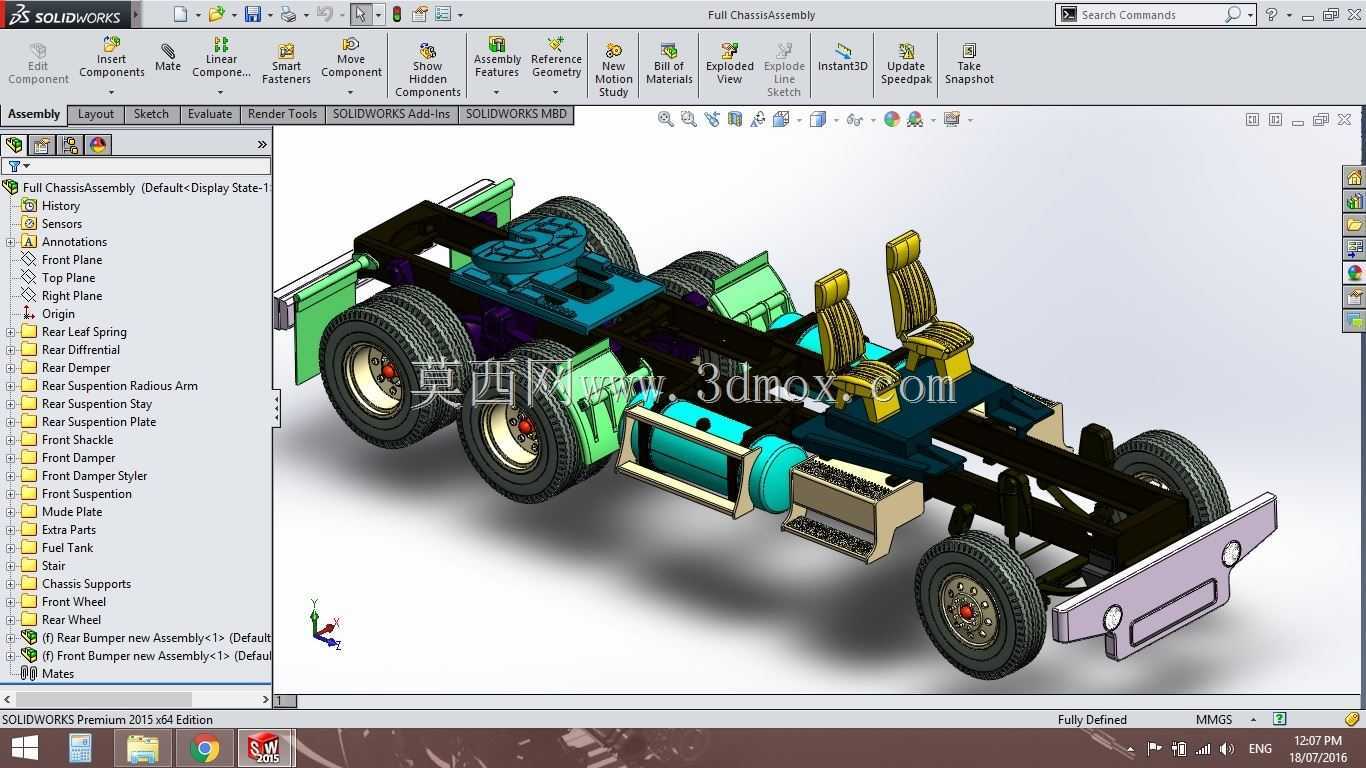Open the ConfigurationManager tab icon
This screenshot has height=768, width=1366.
point(70,145)
